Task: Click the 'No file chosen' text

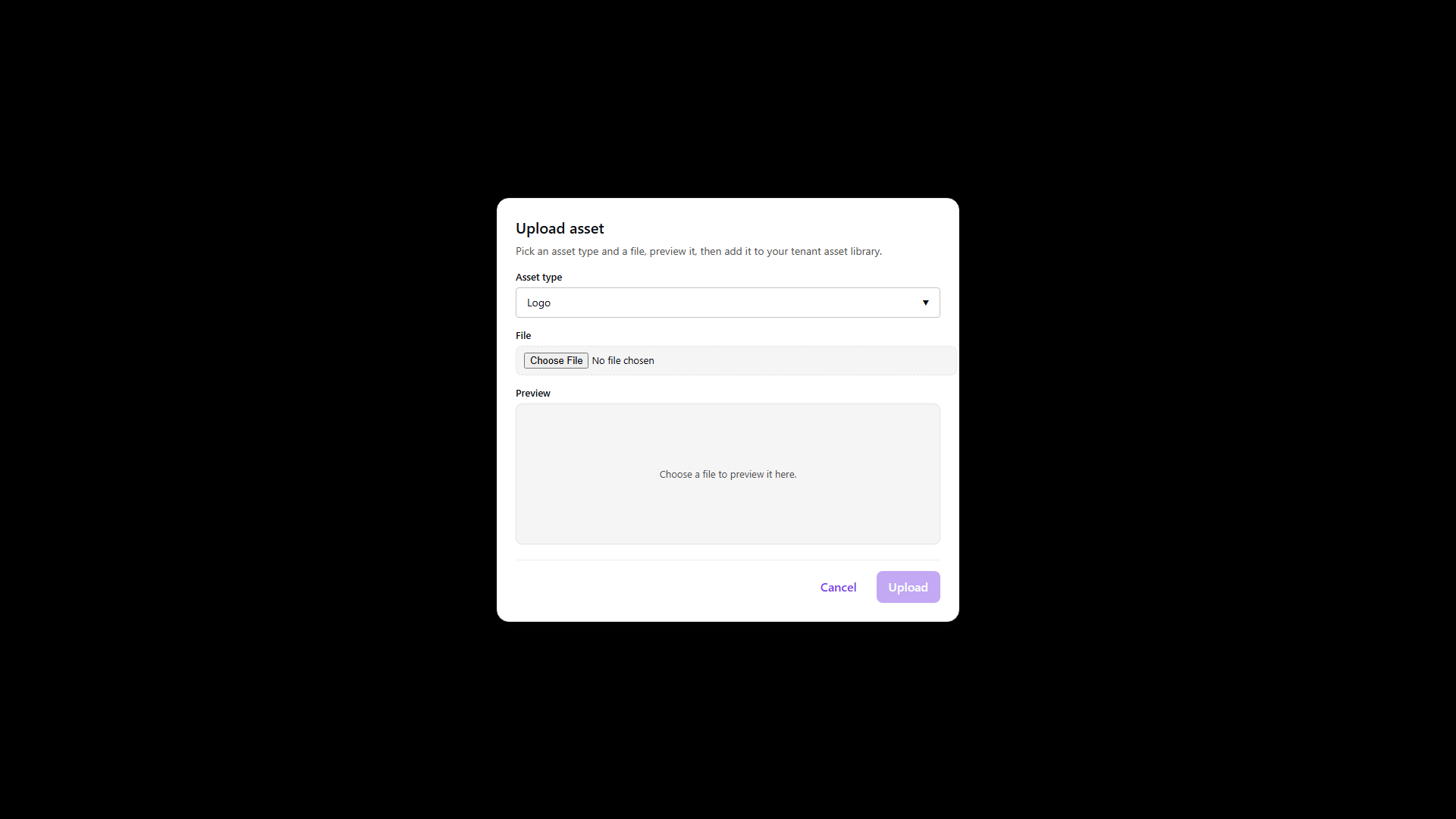Action: 623,360
